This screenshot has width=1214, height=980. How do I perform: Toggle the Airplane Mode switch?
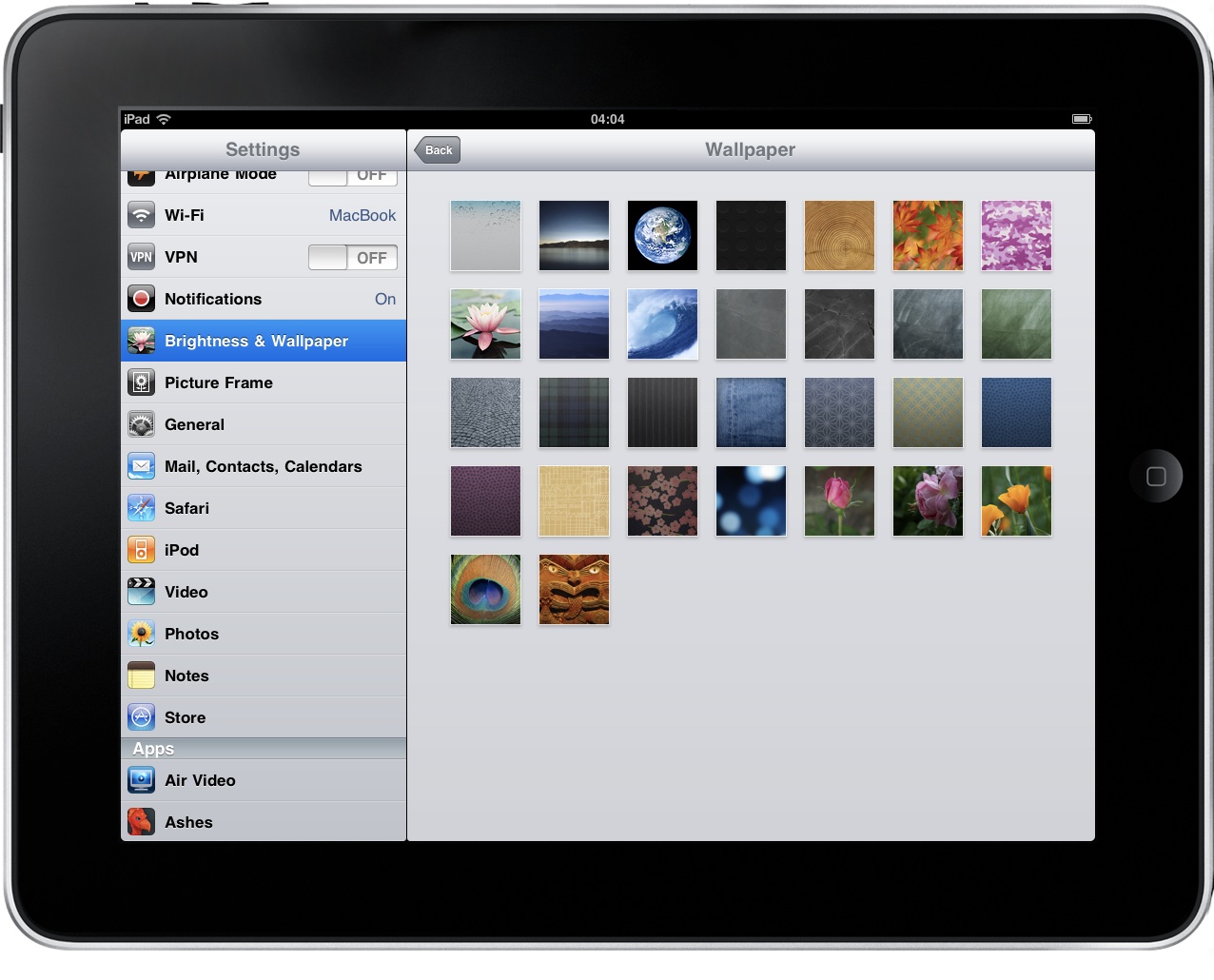[352, 177]
